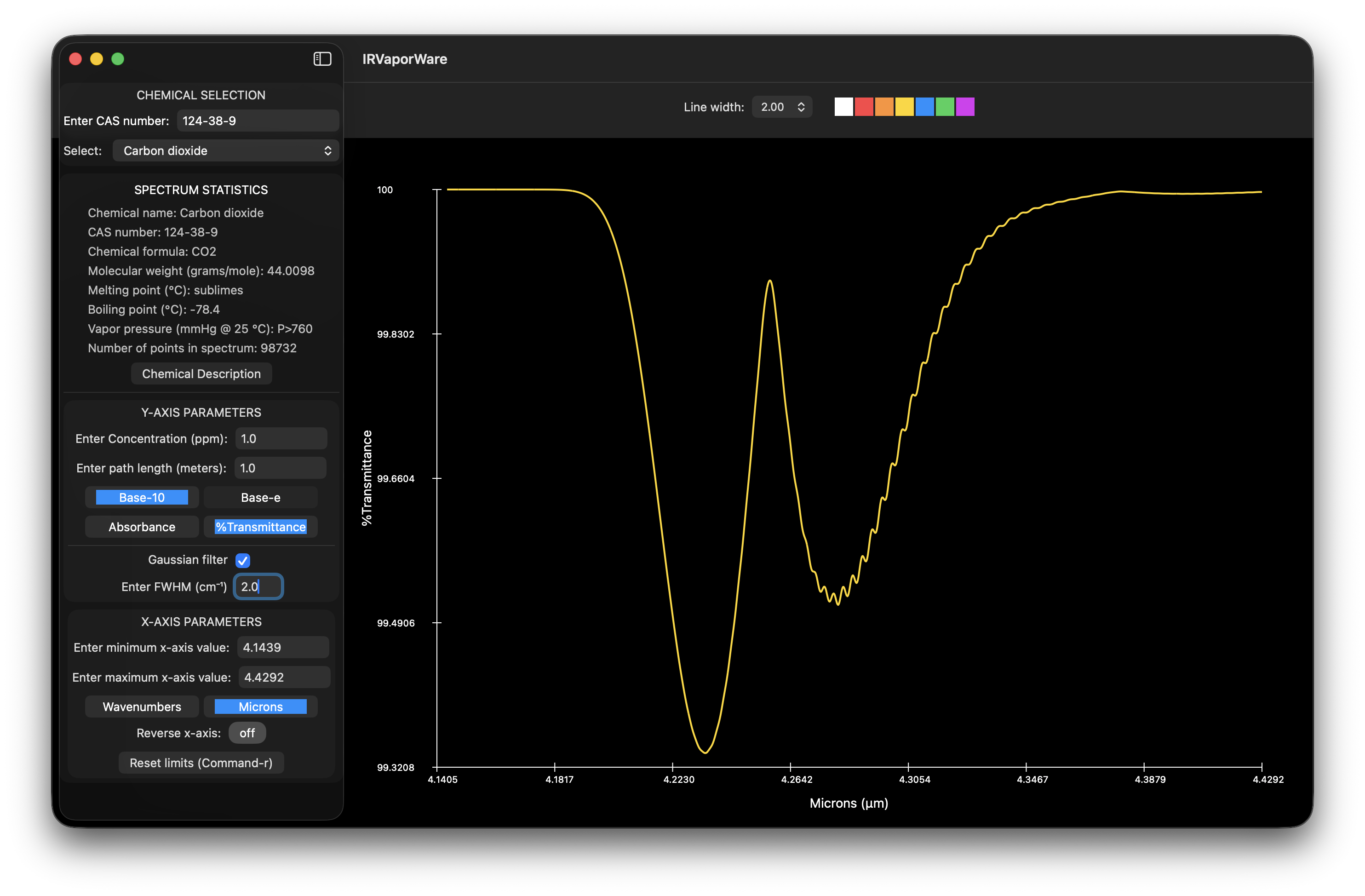
Task: Select the white line color swatch
Action: pyautogui.click(x=843, y=107)
